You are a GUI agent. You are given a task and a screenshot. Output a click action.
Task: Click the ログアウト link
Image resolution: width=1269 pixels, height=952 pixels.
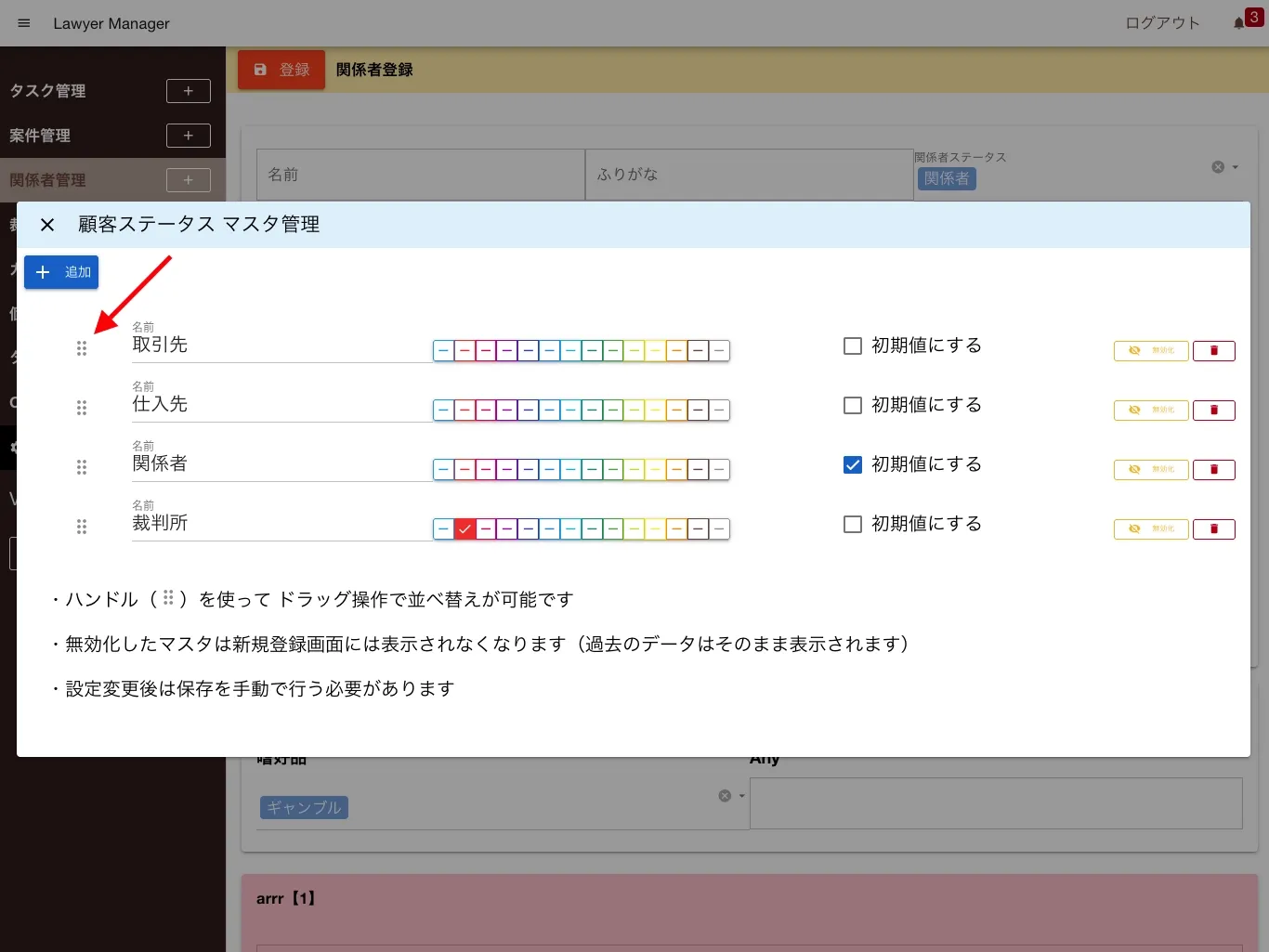tap(1162, 23)
